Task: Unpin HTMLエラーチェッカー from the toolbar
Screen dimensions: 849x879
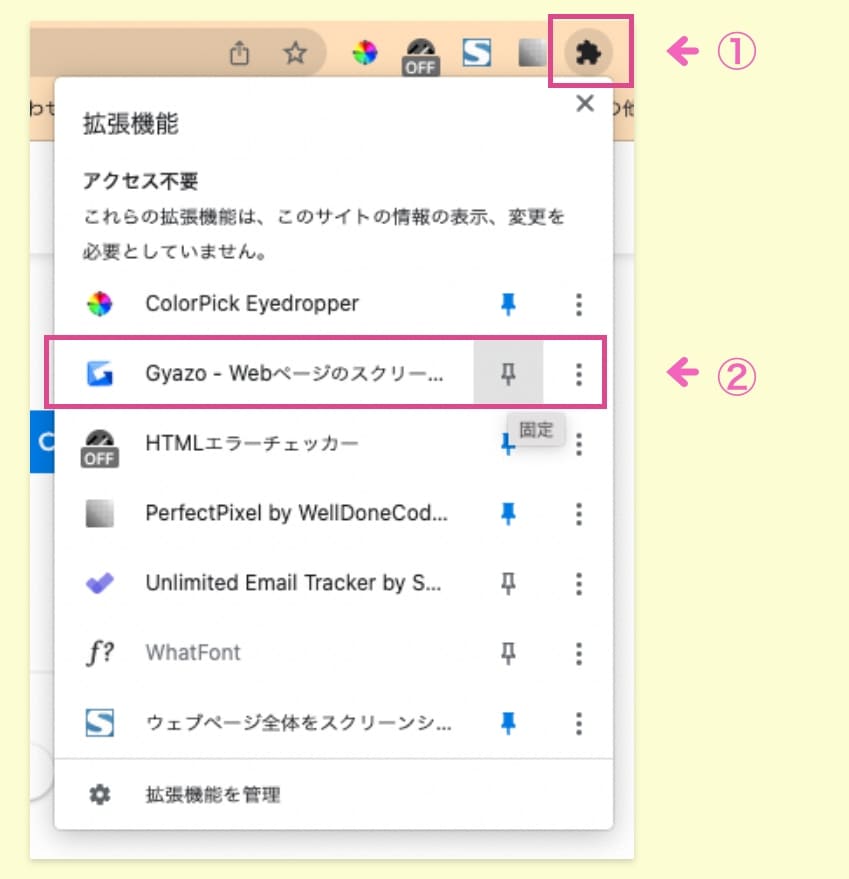Action: click(507, 444)
